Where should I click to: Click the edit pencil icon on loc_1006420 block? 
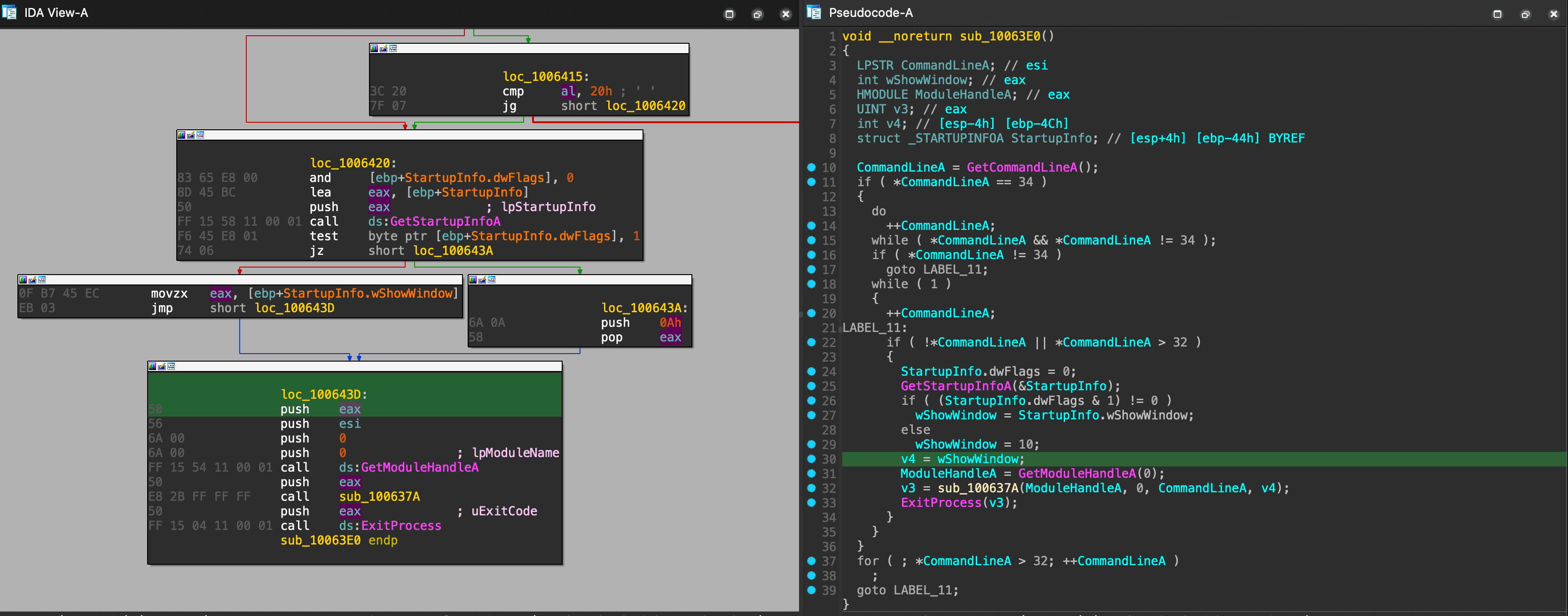(x=190, y=134)
